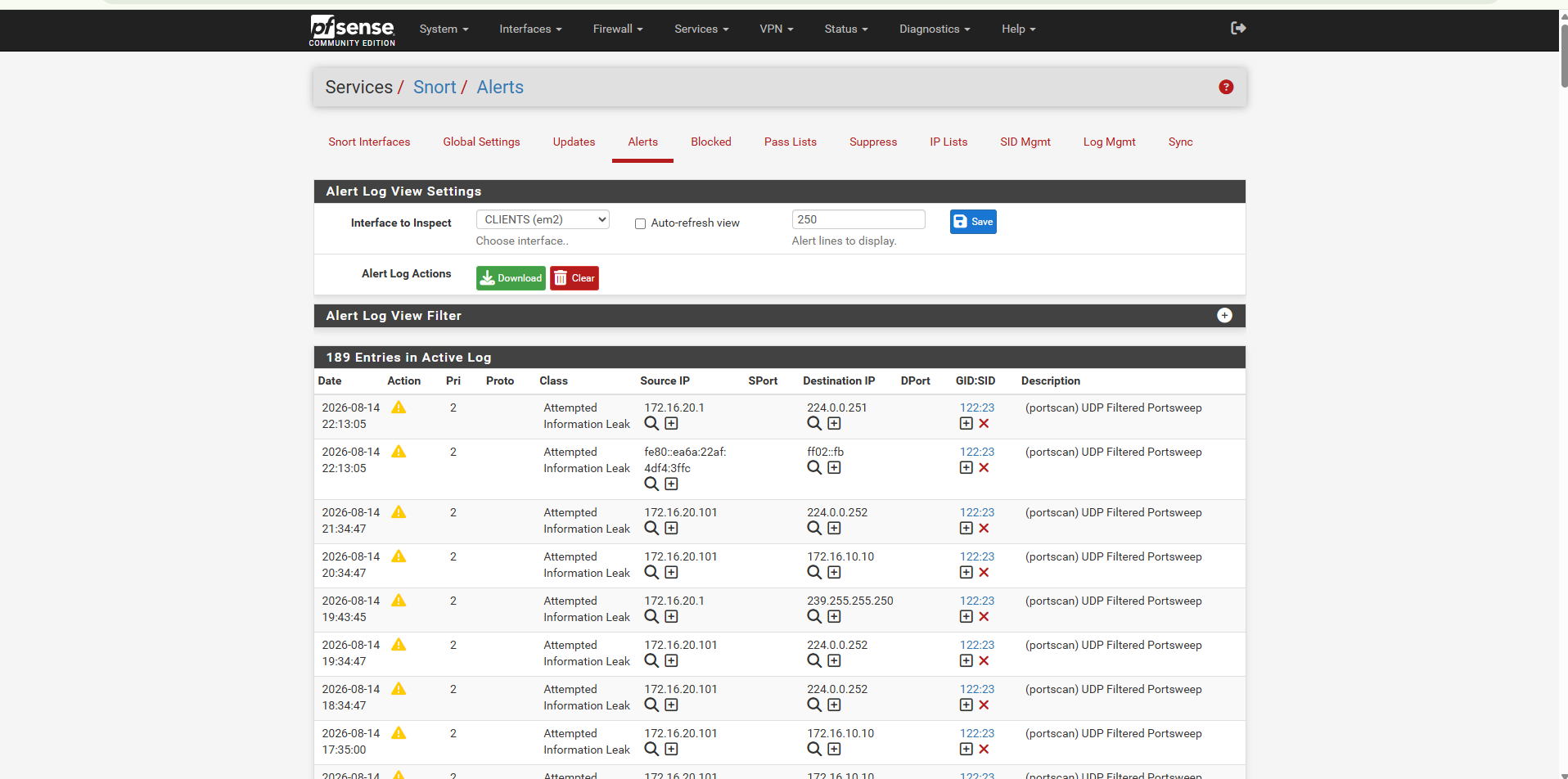1568x779 pixels.
Task: Open the VPN menu
Action: tap(777, 29)
